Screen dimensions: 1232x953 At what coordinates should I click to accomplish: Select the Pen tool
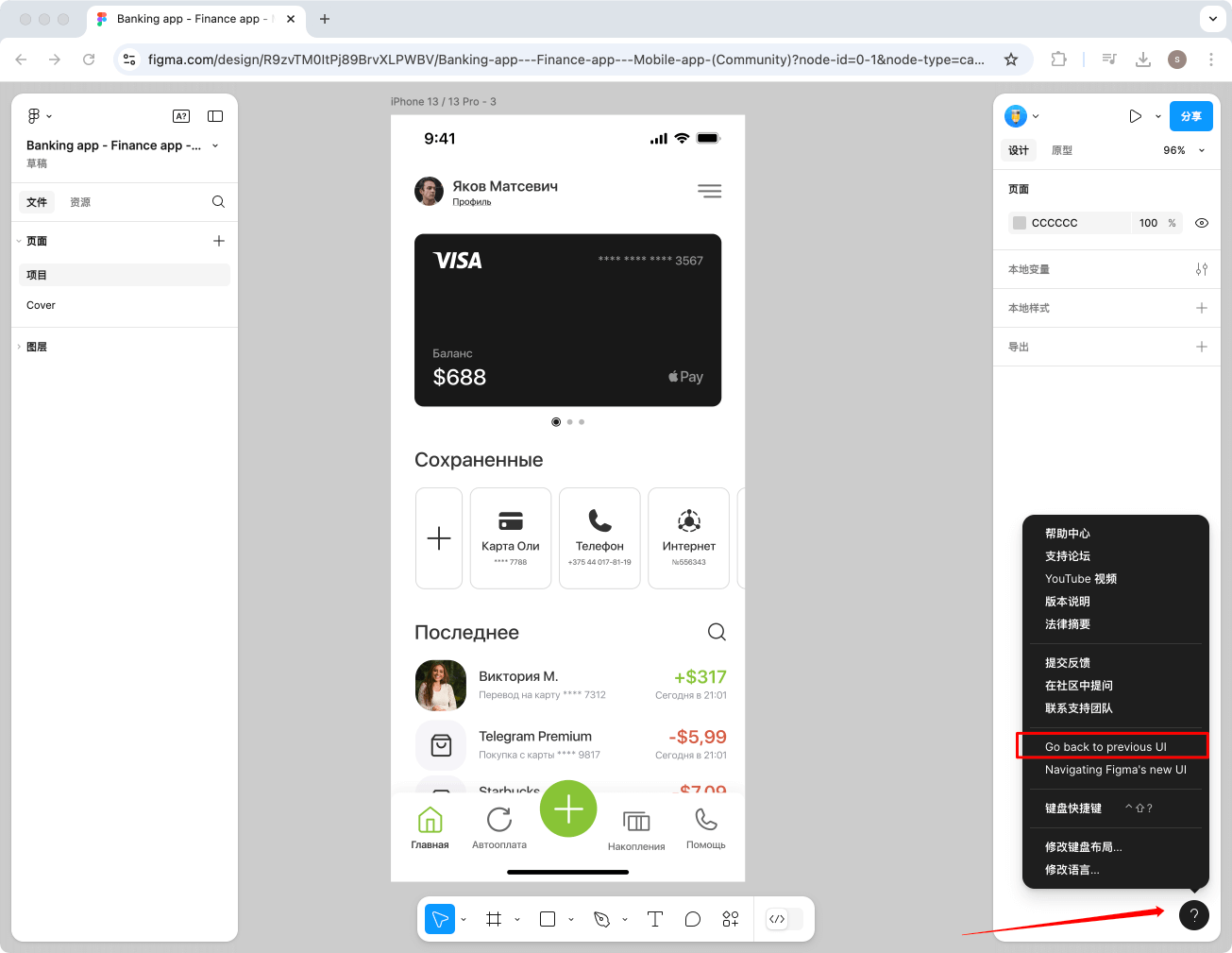[601, 919]
